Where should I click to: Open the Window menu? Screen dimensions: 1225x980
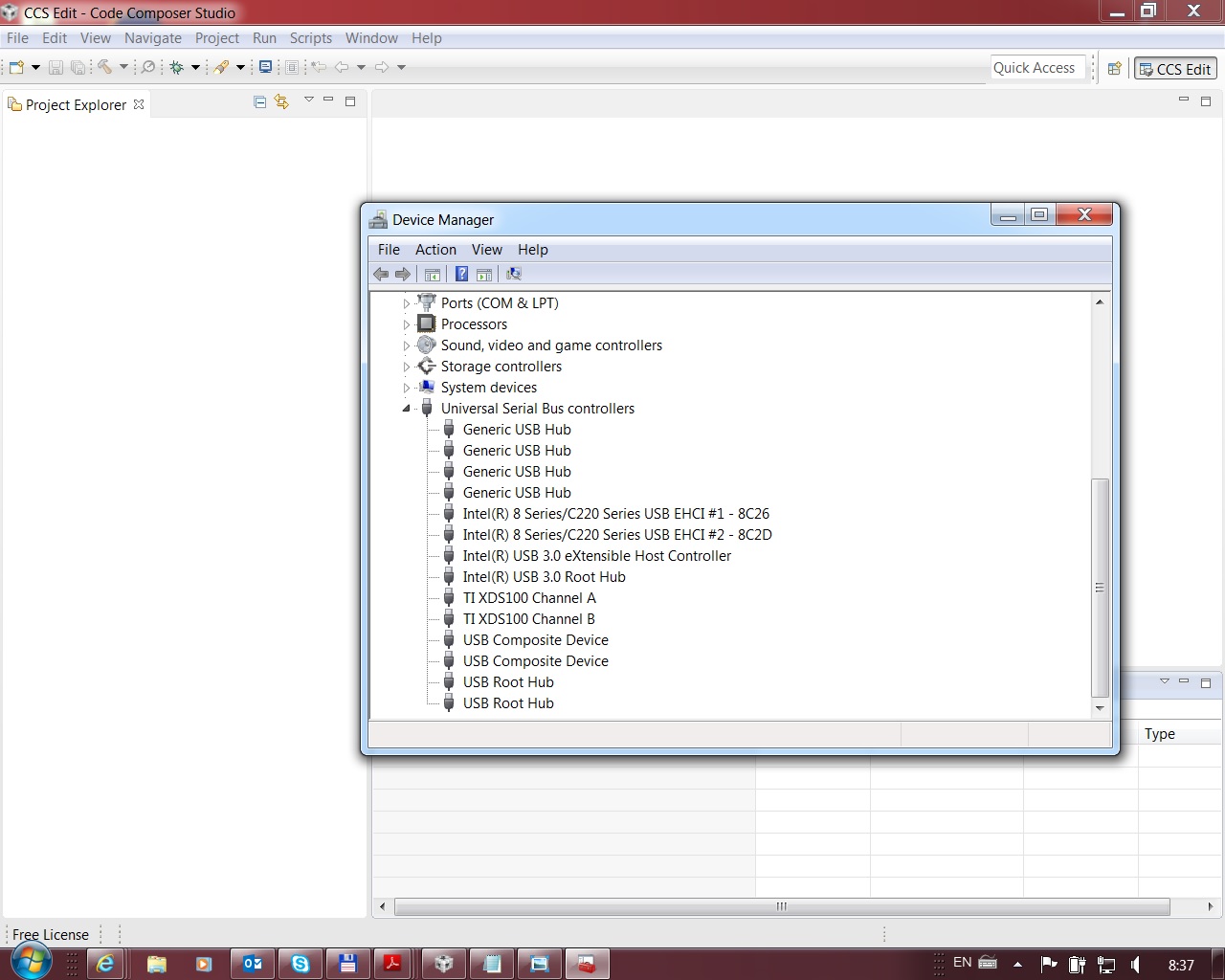pos(371,38)
